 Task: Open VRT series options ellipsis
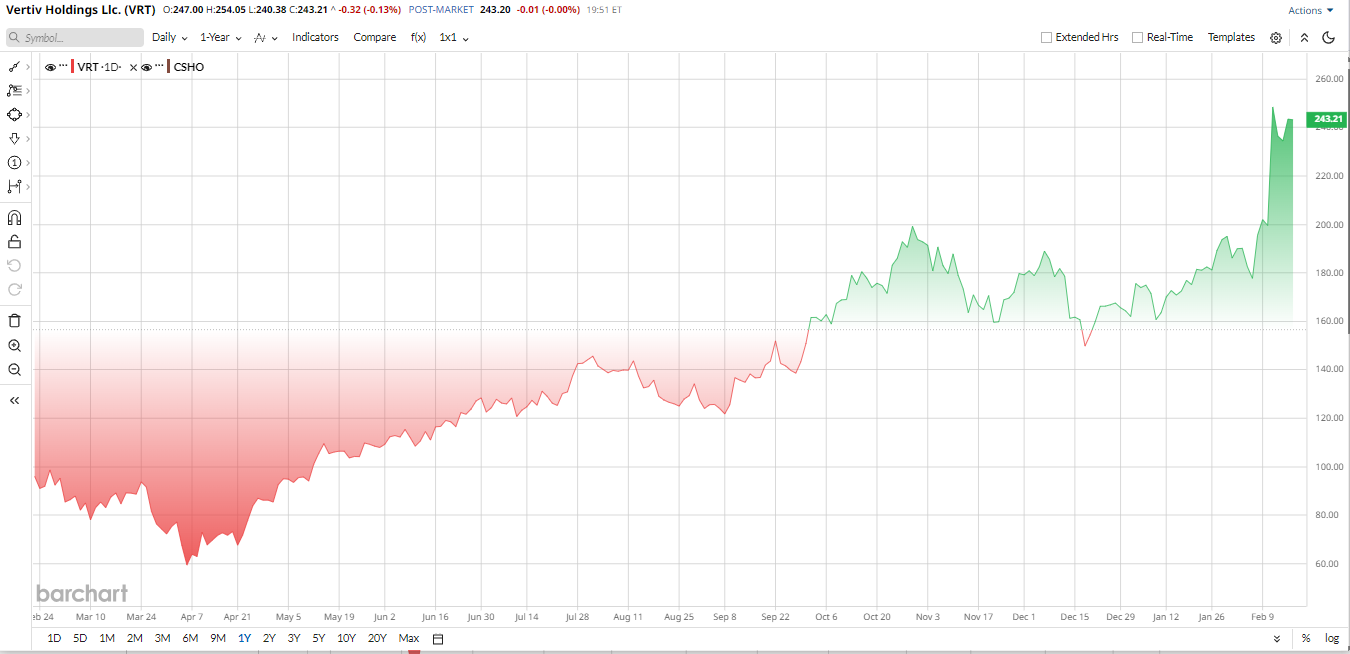coord(63,66)
